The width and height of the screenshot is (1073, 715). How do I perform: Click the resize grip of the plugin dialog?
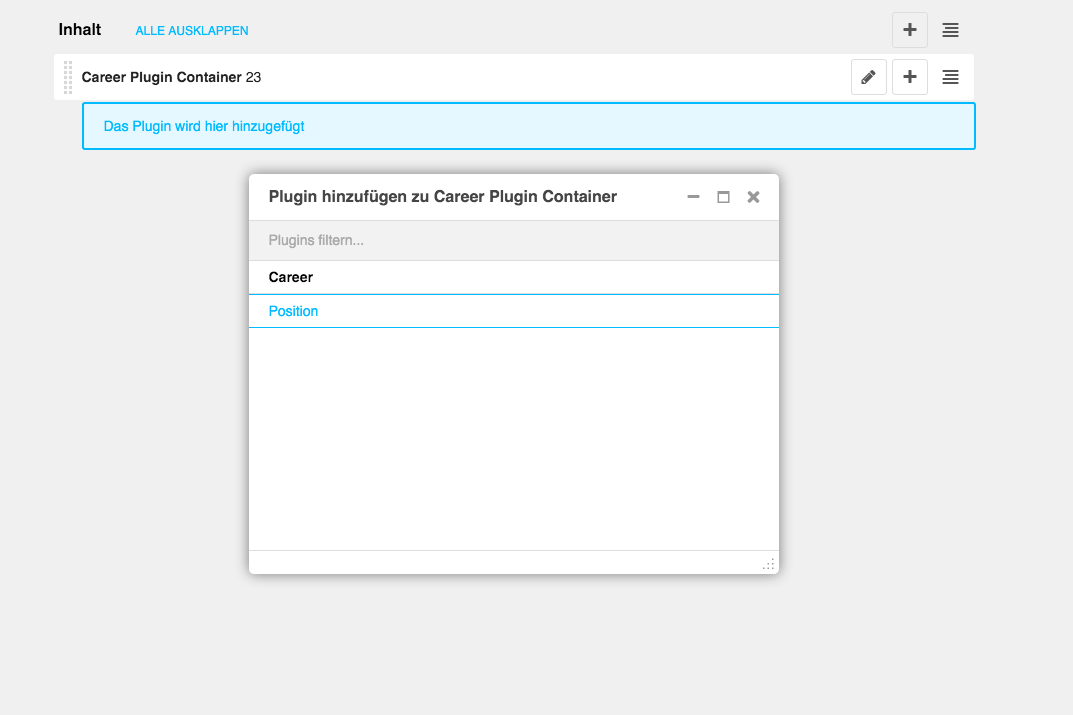pos(768,564)
